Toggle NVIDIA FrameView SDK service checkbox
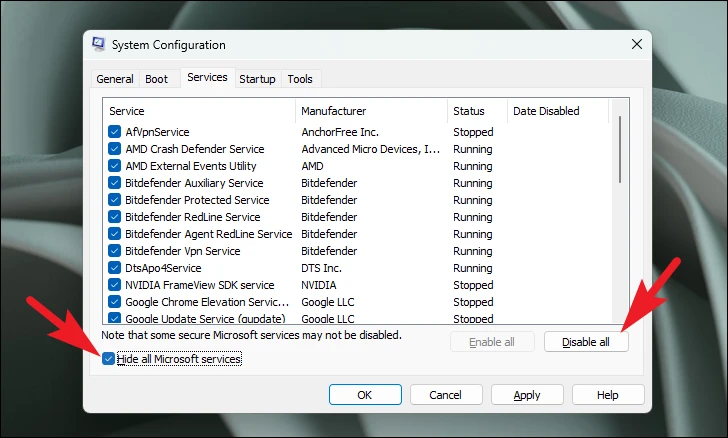This screenshot has width=728, height=438. [114, 285]
